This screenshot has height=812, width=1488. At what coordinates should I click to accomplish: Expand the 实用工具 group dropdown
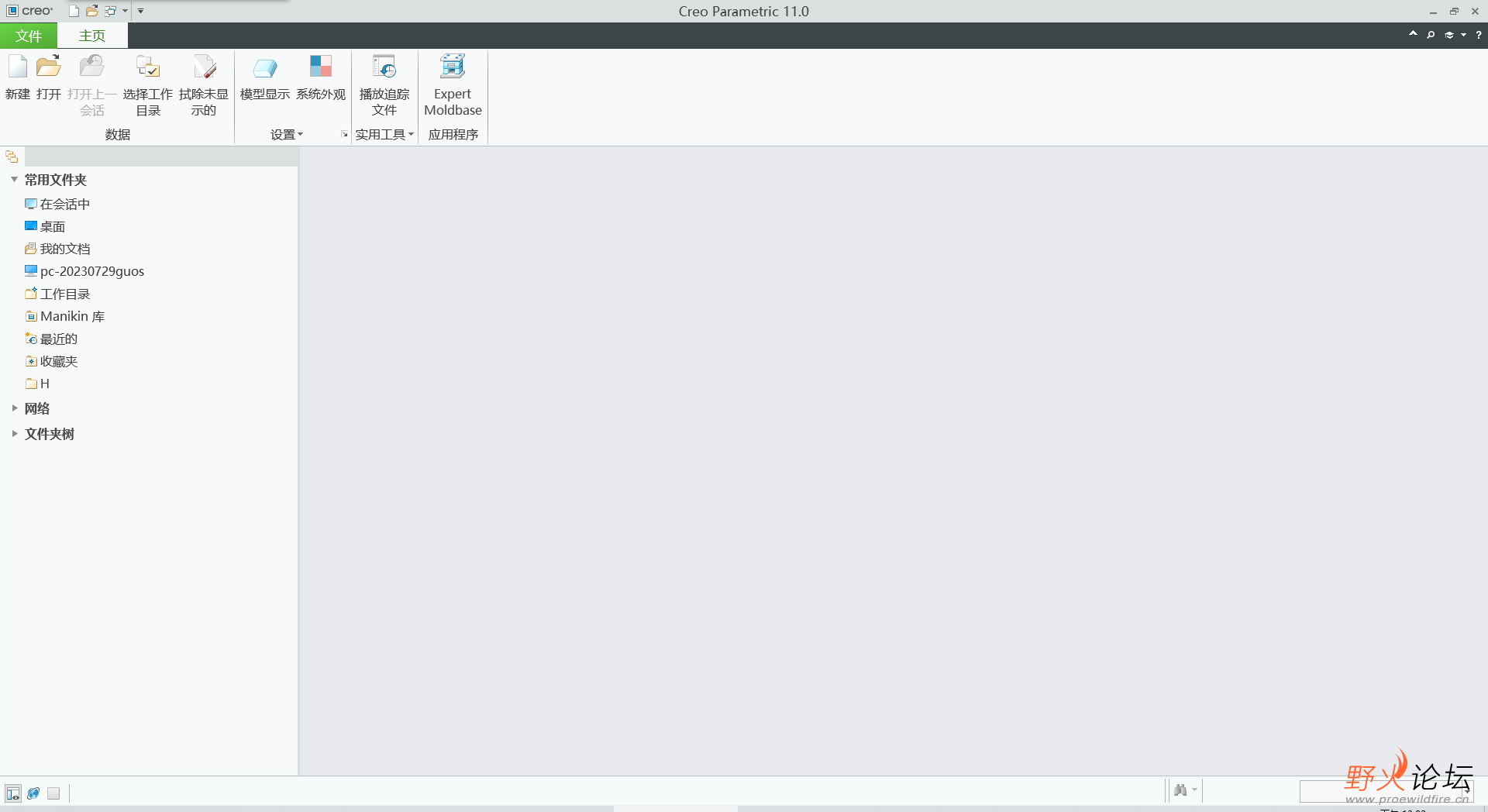[384, 135]
